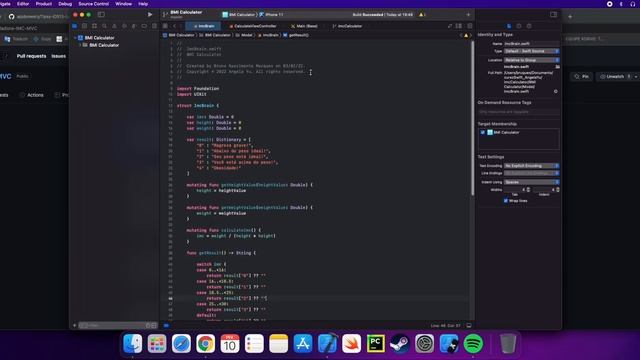The width and height of the screenshot is (640, 360).
Task: Open the related items grid menu
Action: tap(165, 26)
